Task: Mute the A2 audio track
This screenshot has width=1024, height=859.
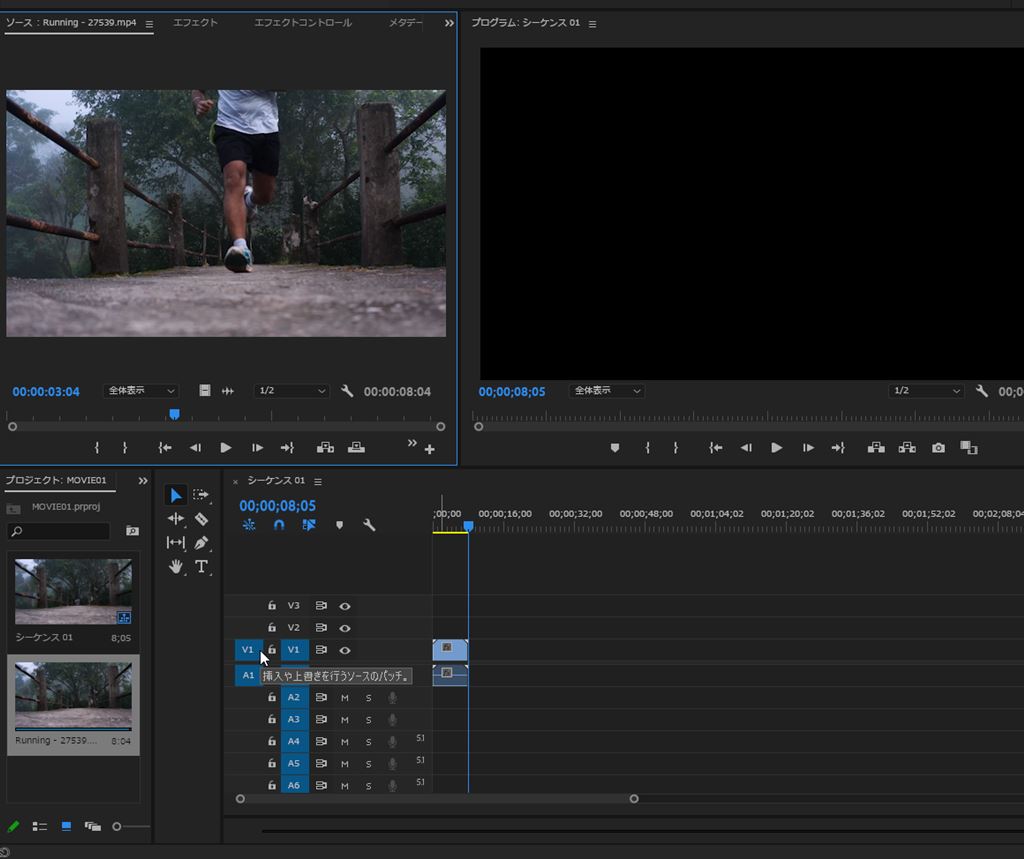Action: click(345, 698)
